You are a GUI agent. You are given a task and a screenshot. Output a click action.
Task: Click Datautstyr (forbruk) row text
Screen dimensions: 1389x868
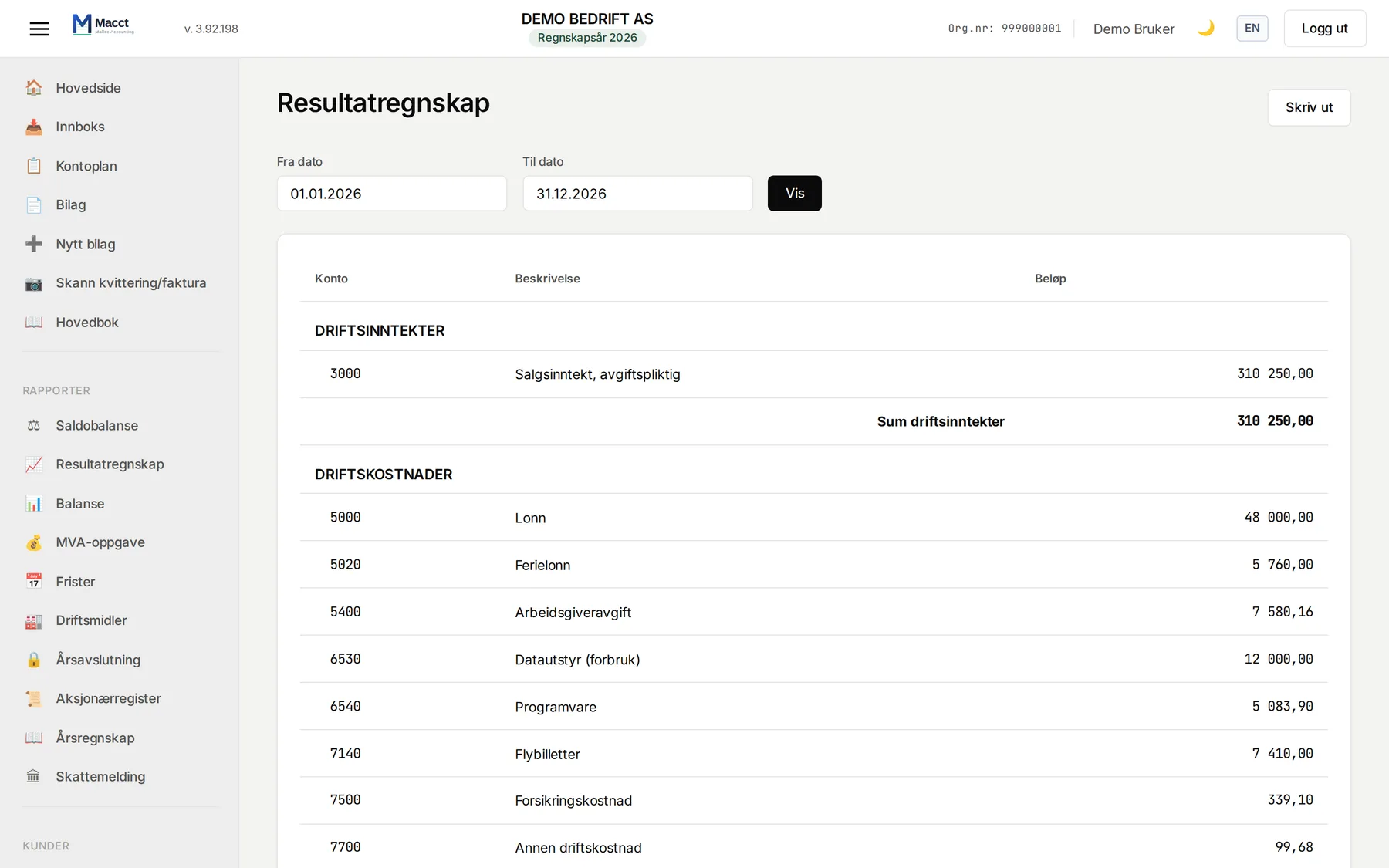[x=577, y=660]
